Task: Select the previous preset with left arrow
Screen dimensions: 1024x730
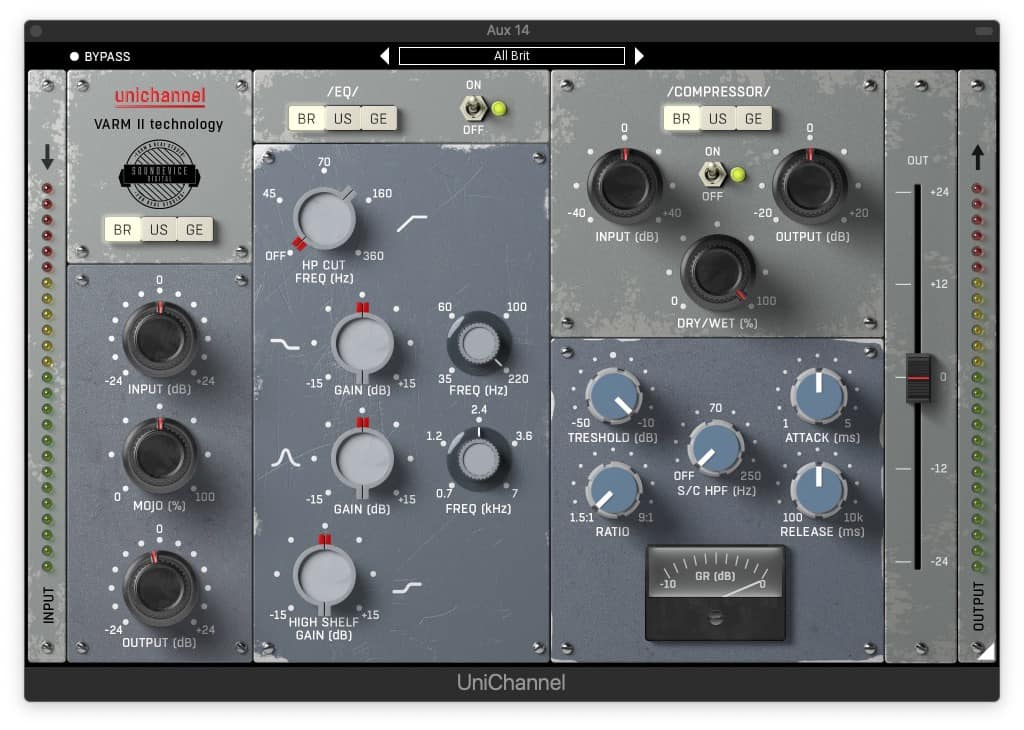Action: (x=385, y=56)
